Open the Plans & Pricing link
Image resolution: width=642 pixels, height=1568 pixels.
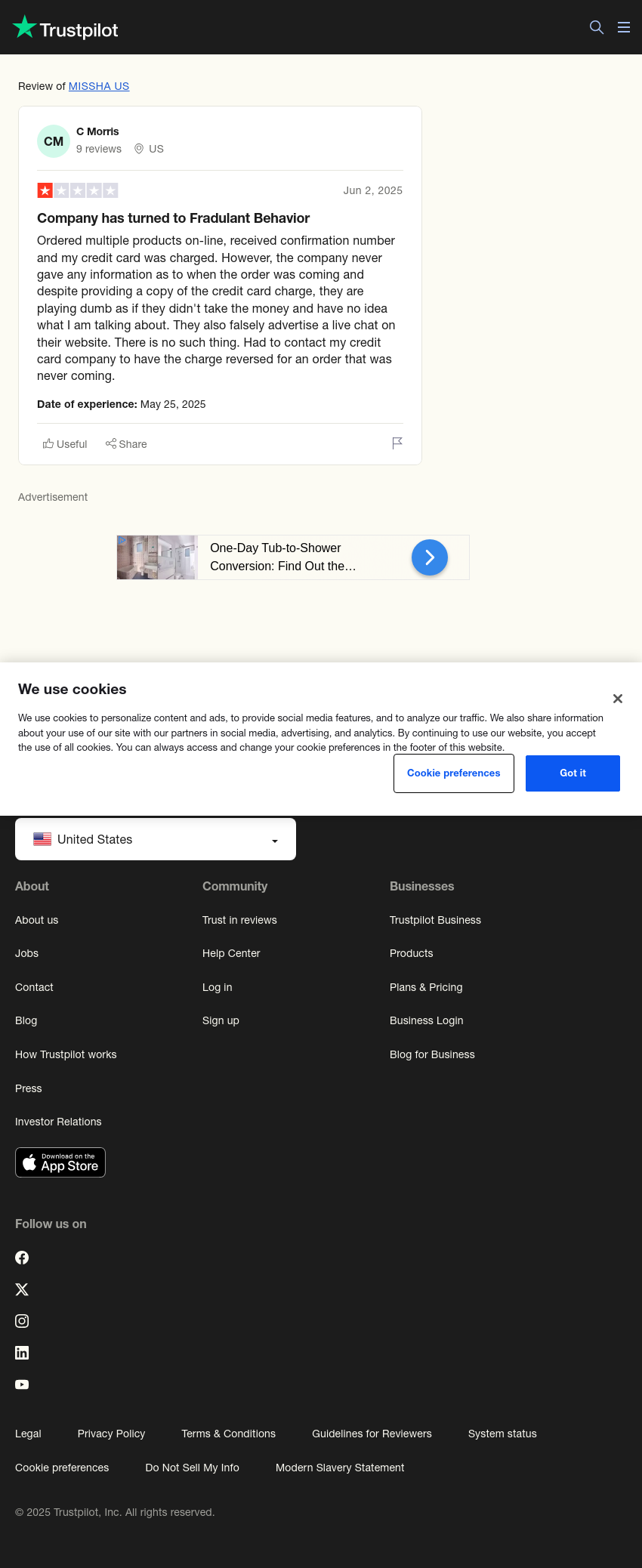pos(426,987)
